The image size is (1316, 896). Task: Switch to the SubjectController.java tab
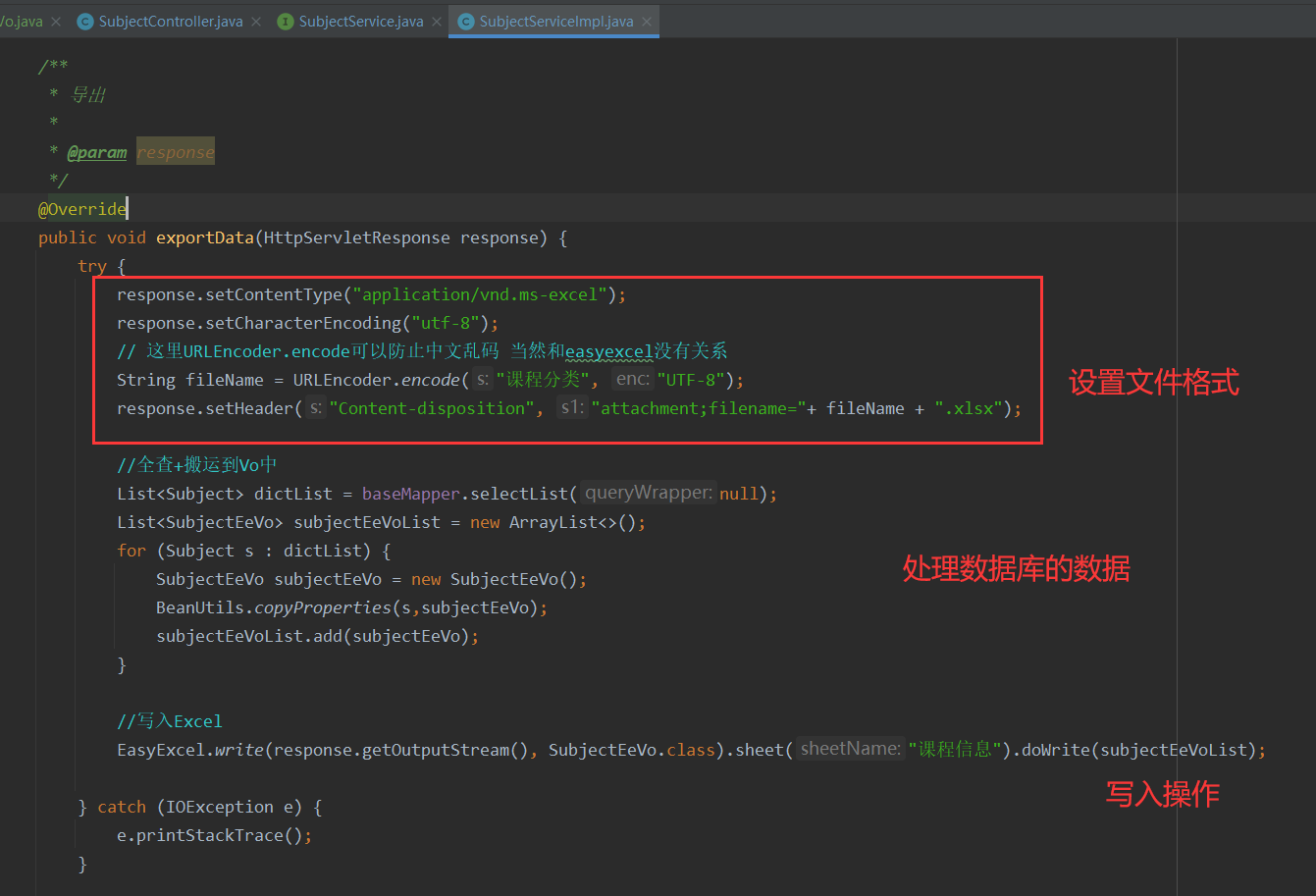tap(171, 21)
